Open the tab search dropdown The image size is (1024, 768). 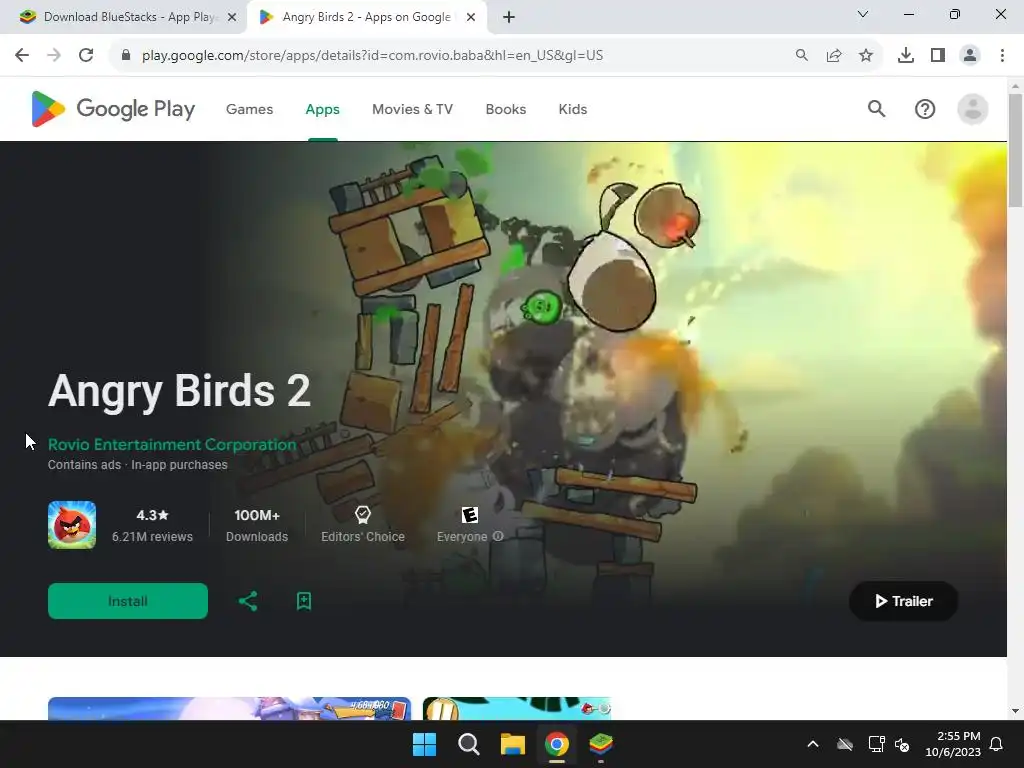[x=863, y=14]
